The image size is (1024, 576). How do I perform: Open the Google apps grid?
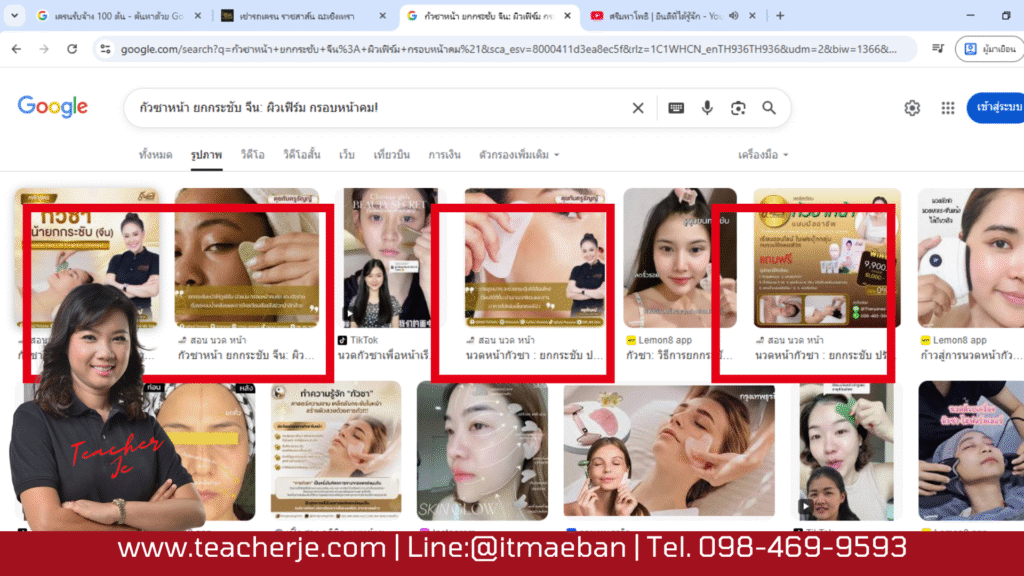[948, 107]
